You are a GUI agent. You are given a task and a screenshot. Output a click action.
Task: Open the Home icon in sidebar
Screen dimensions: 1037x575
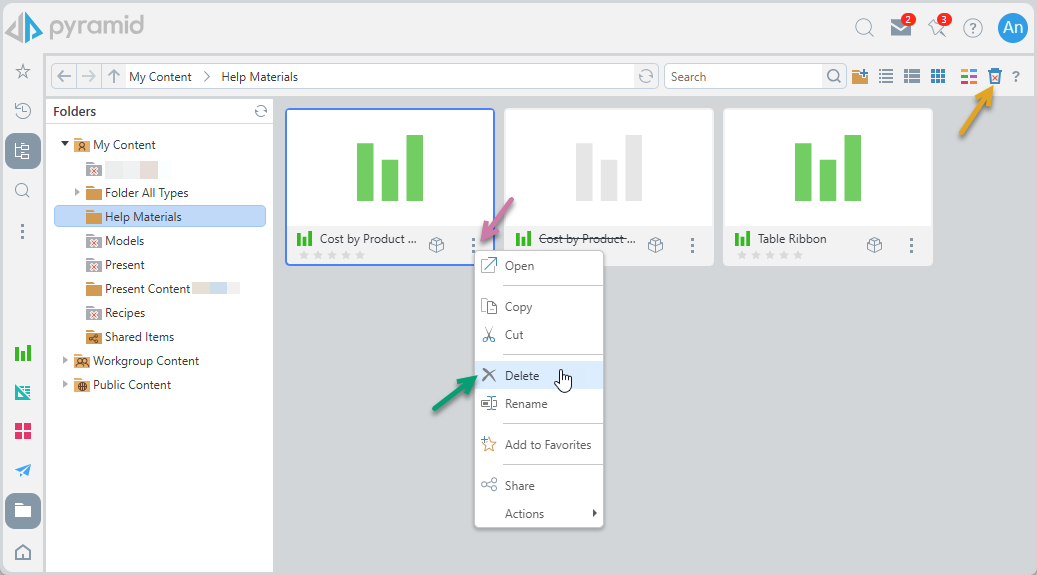(x=23, y=552)
